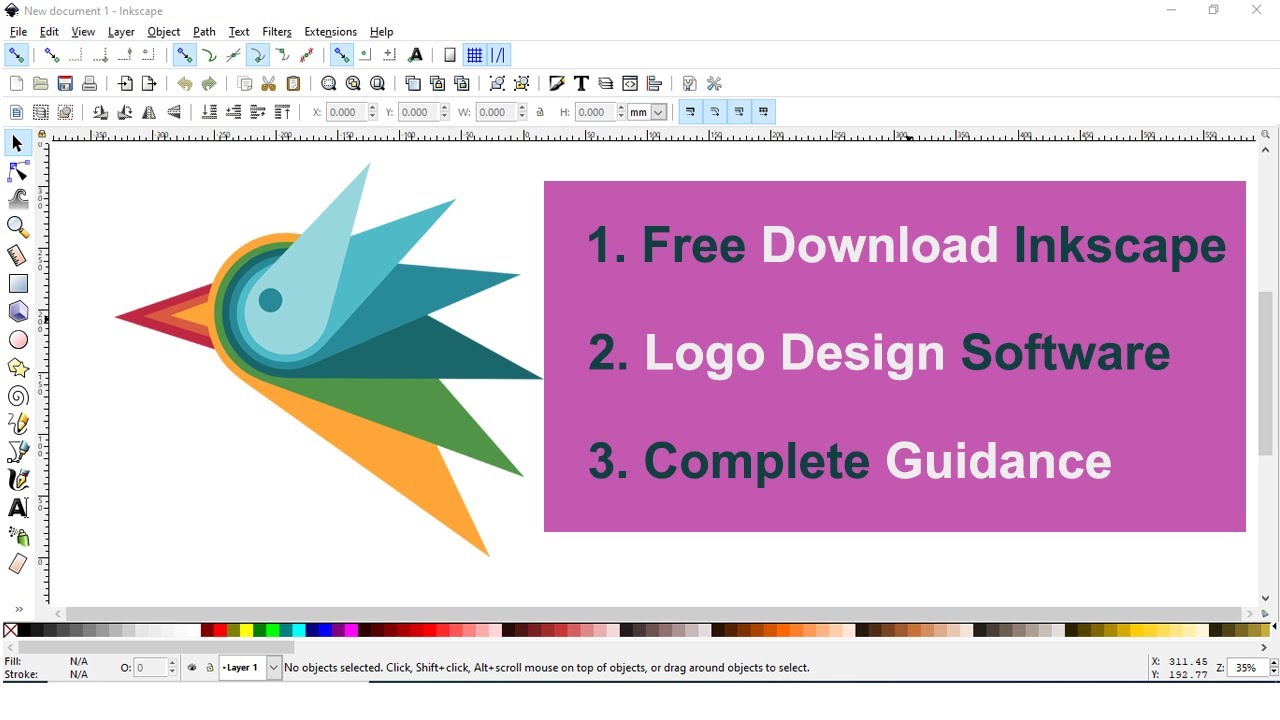
Task: Select the Calligraphy tool
Action: pos(18,480)
